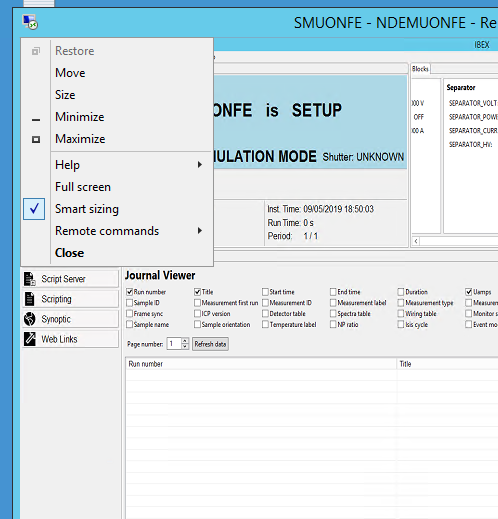Enable the Duration column checkbox
Image resolution: width=498 pixels, height=519 pixels.
pos(401,292)
